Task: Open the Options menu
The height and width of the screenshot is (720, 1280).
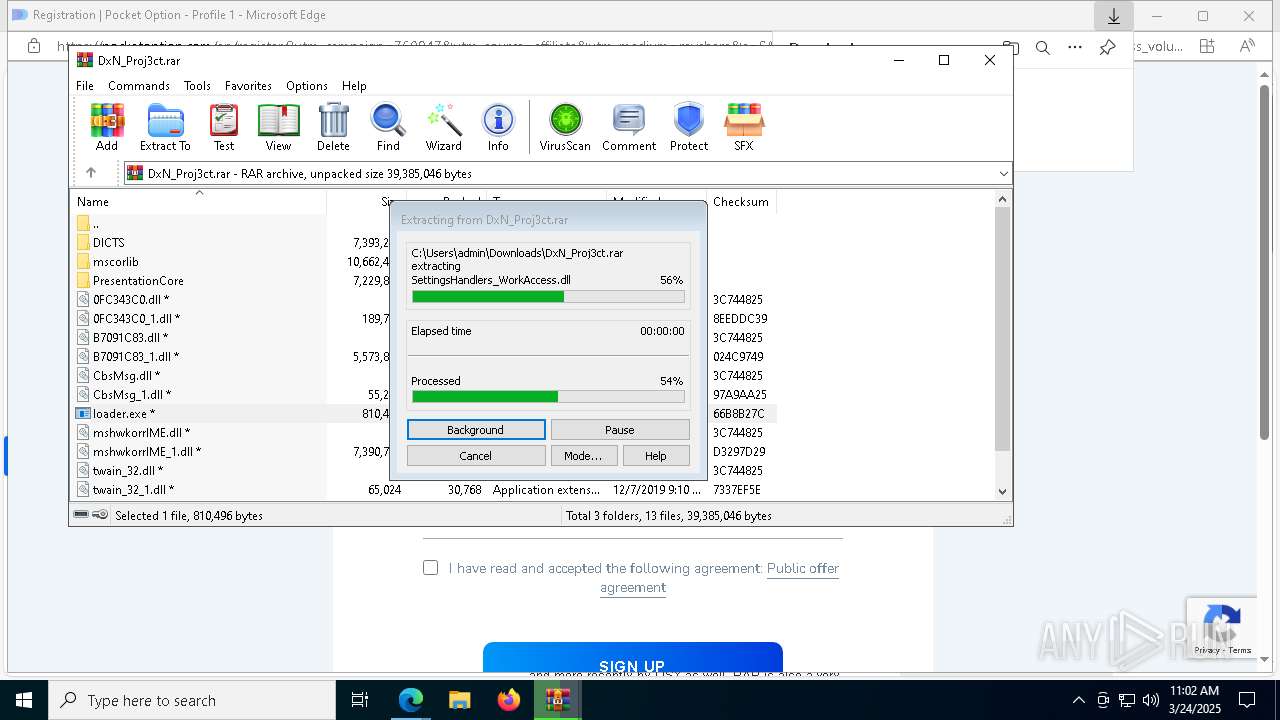Action: click(307, 86)
